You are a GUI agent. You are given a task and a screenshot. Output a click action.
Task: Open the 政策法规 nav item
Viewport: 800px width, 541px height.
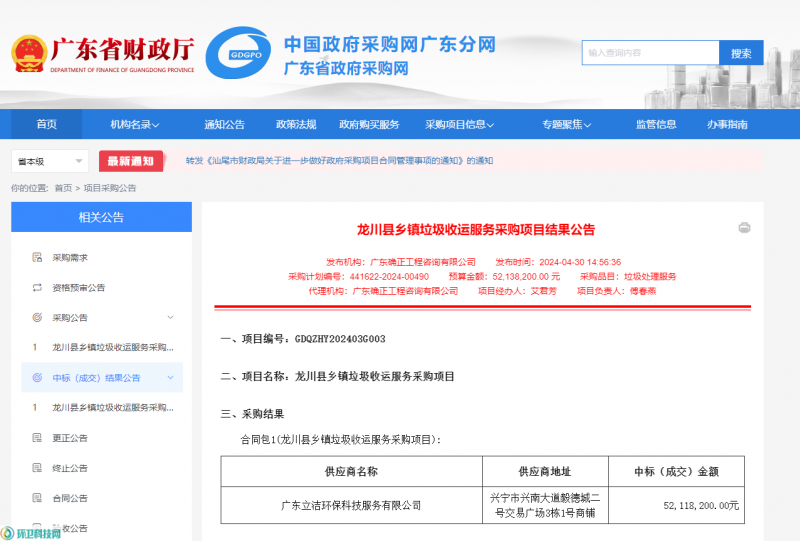(296, 125)
